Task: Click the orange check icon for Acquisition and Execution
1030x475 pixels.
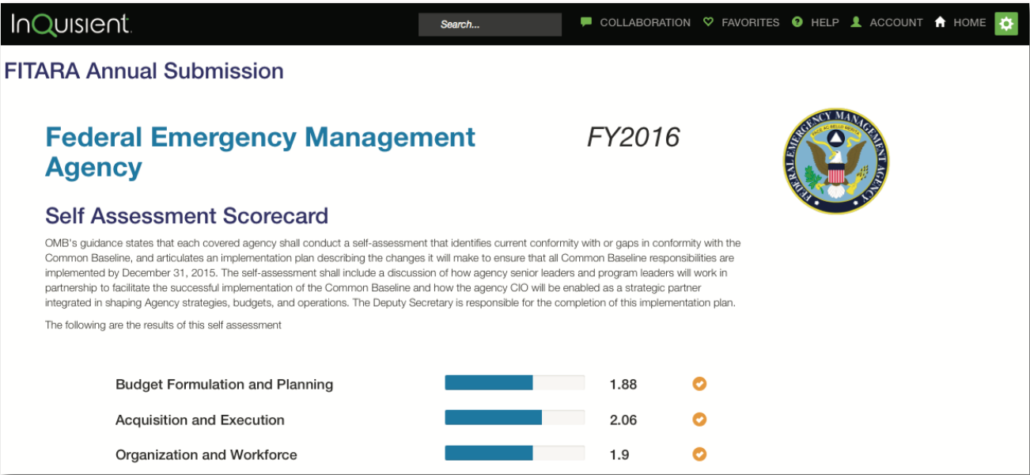Action: 700,419
